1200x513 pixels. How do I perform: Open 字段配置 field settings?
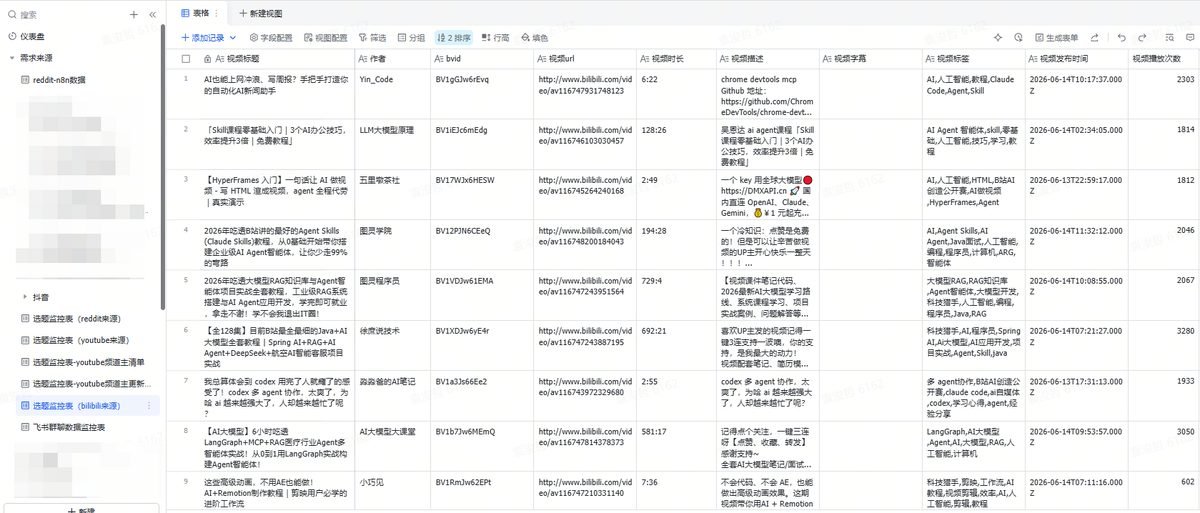pos(270,37)
